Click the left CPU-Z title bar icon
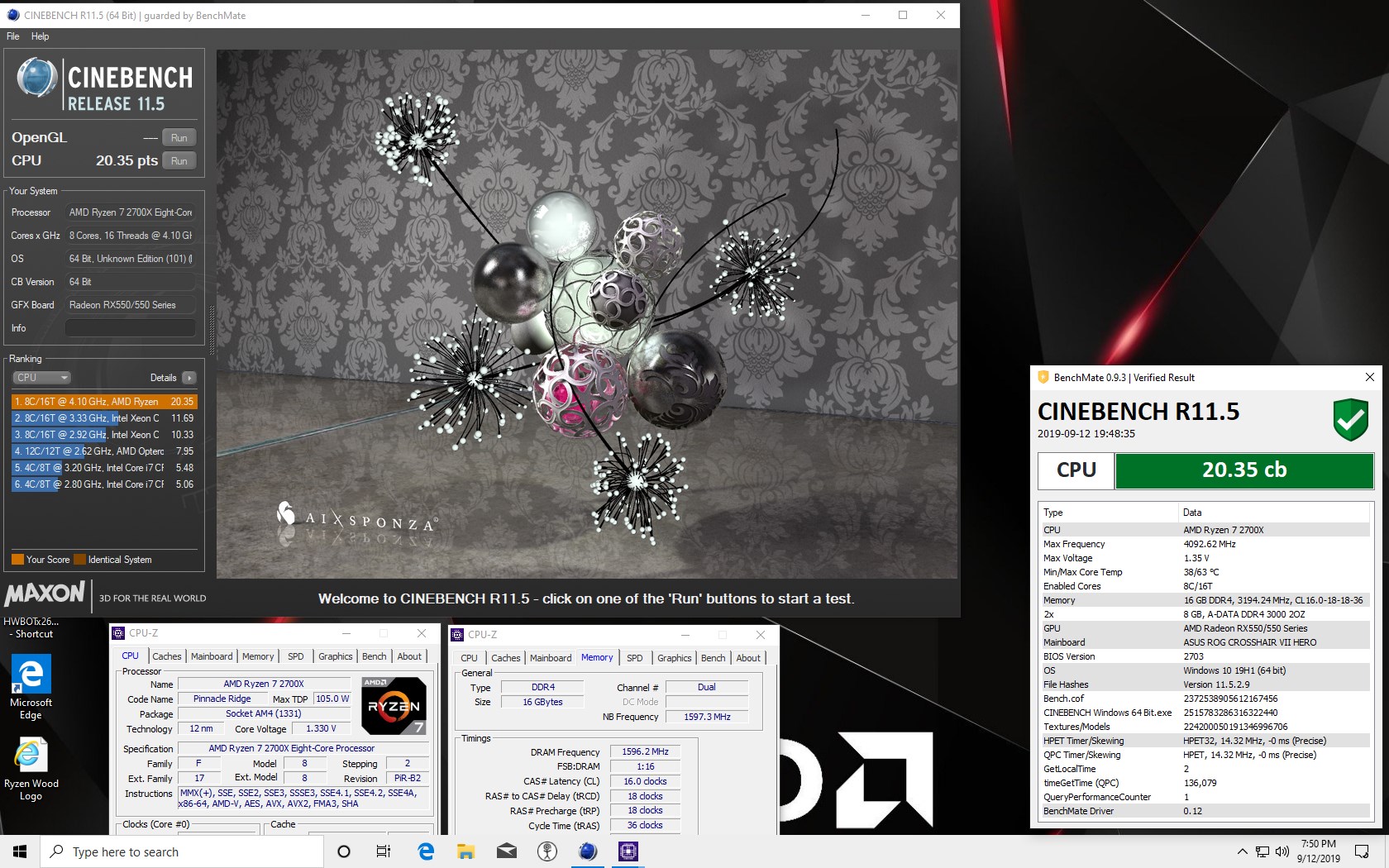The height and width of the screenshot is (868, 1389). point(119,633)
